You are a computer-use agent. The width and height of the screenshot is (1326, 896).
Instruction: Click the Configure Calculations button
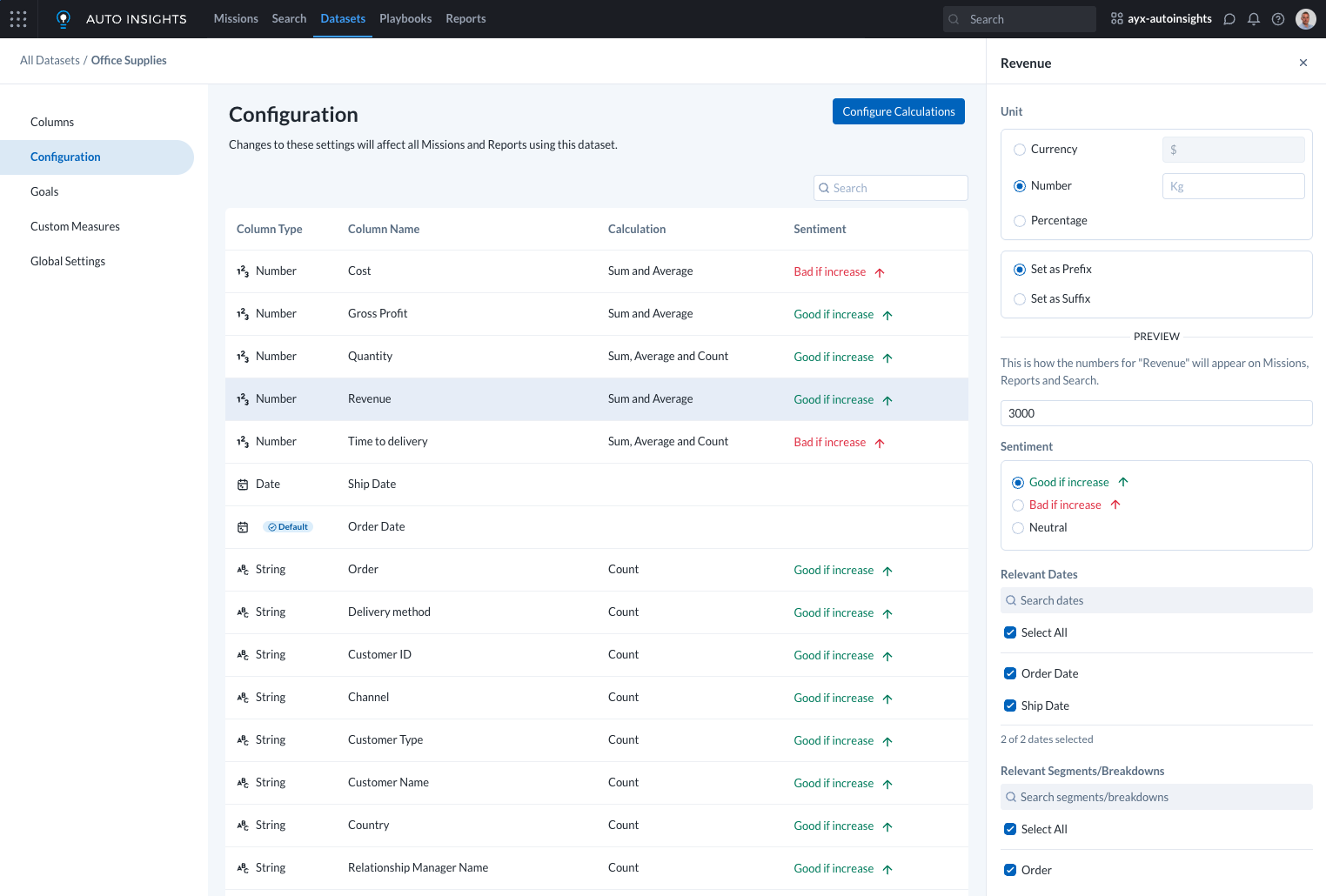click(898, 111)
